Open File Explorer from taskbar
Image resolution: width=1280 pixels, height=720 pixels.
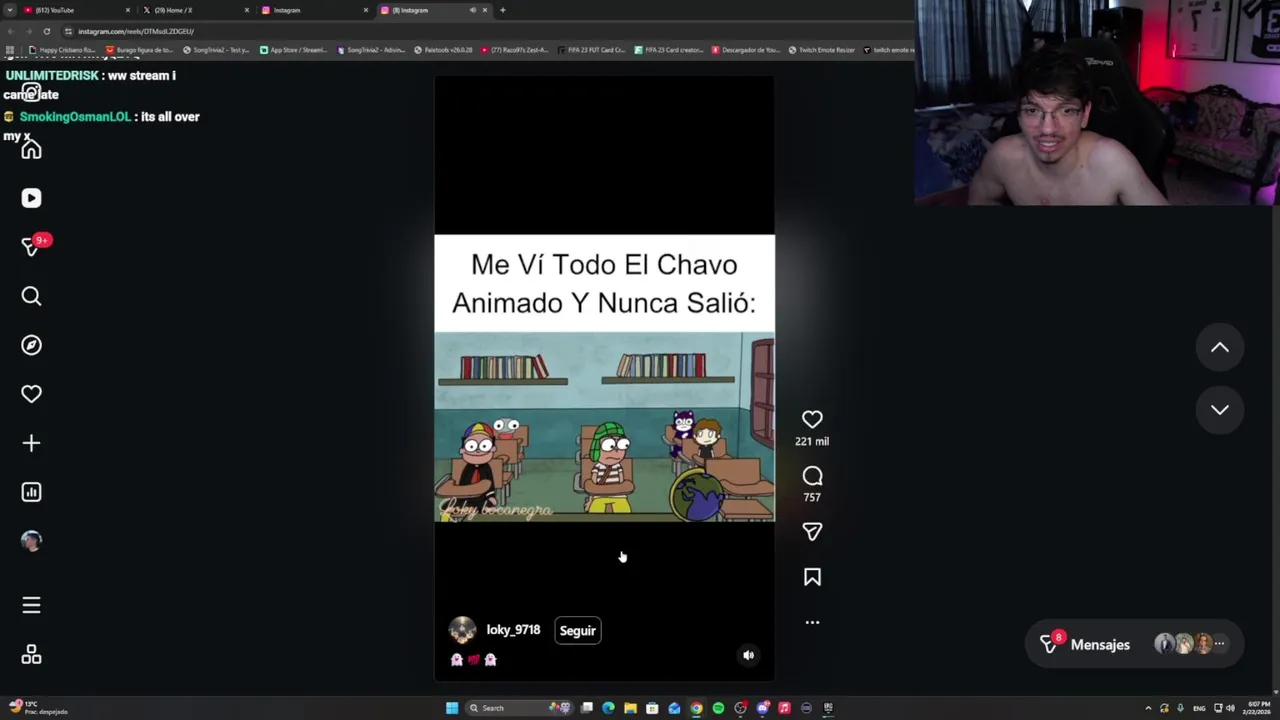(630, 708)
